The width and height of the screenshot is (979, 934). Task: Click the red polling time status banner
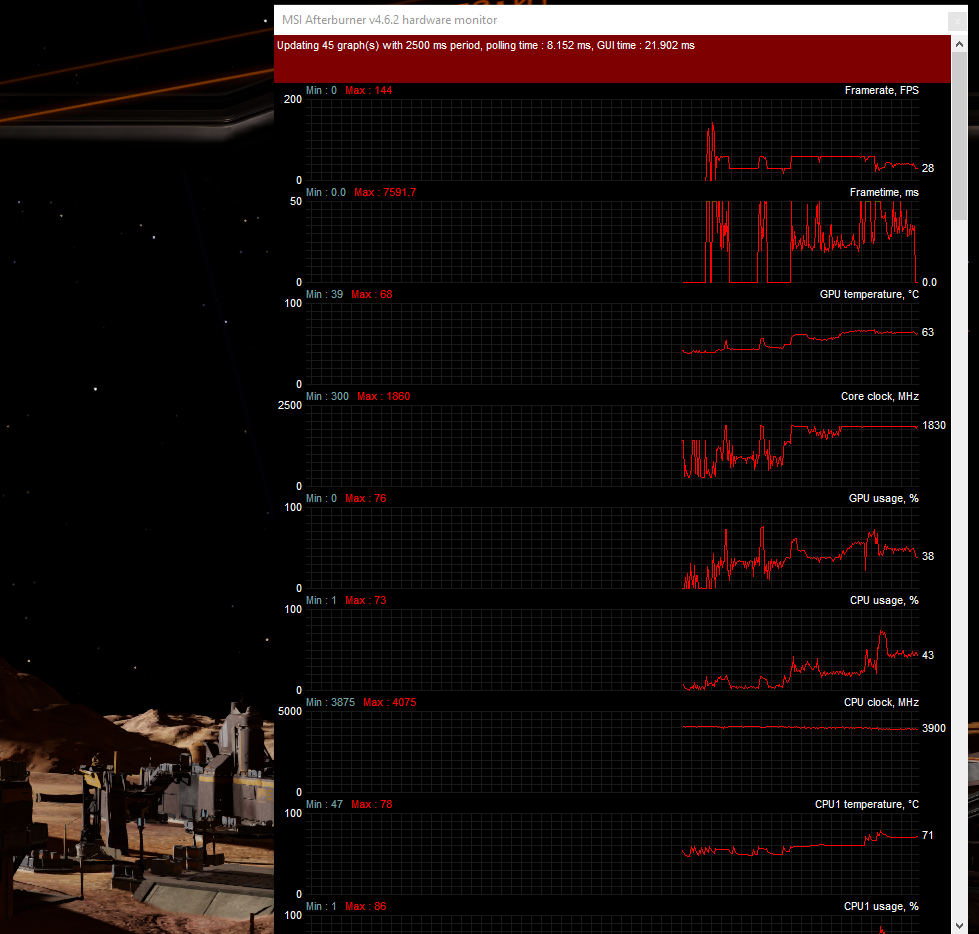(612, 59)
